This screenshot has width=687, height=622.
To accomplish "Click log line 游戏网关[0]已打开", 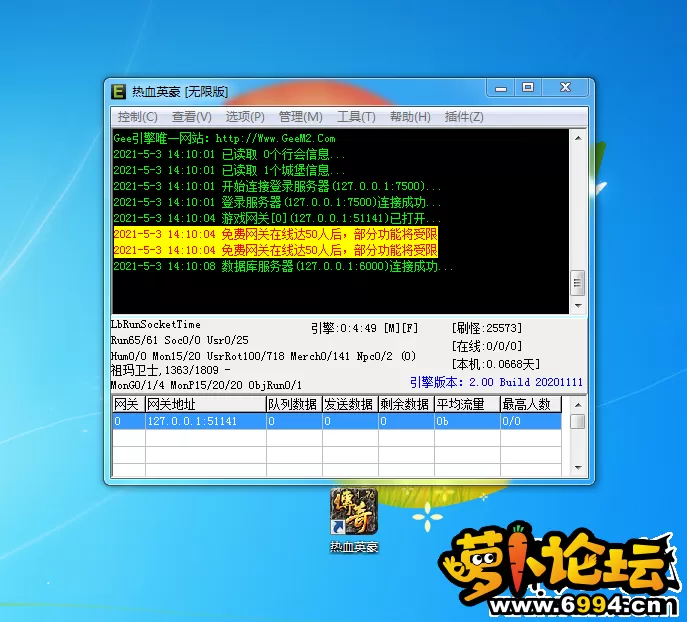I will 277,218.
